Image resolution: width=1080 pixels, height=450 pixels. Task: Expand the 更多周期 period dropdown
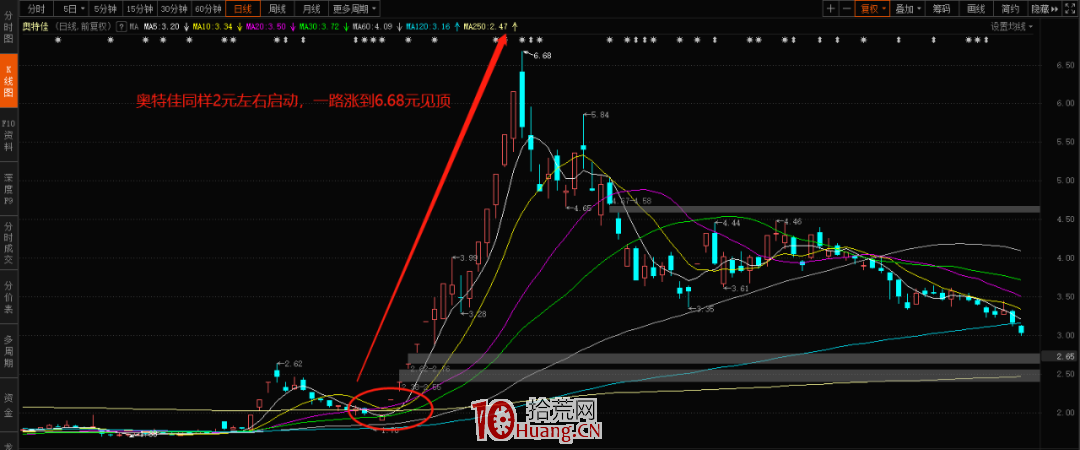click(x=353, y=9)
